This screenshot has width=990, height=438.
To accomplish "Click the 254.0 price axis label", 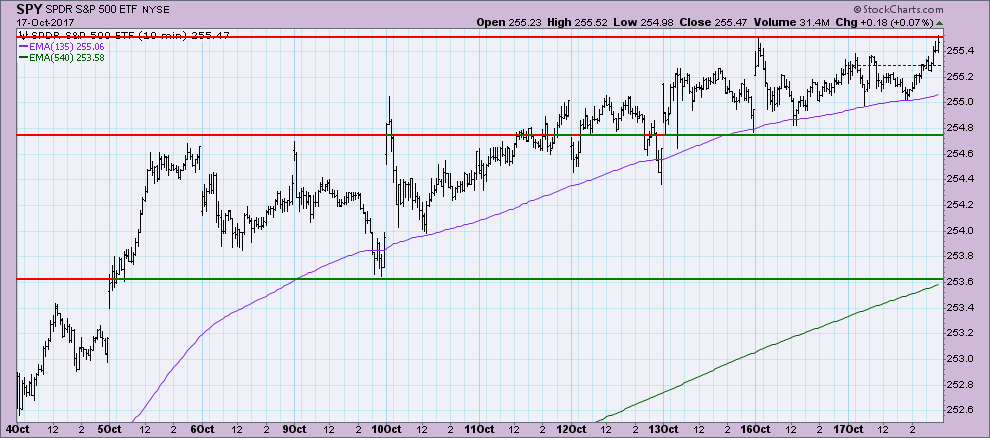I will 962,230.
